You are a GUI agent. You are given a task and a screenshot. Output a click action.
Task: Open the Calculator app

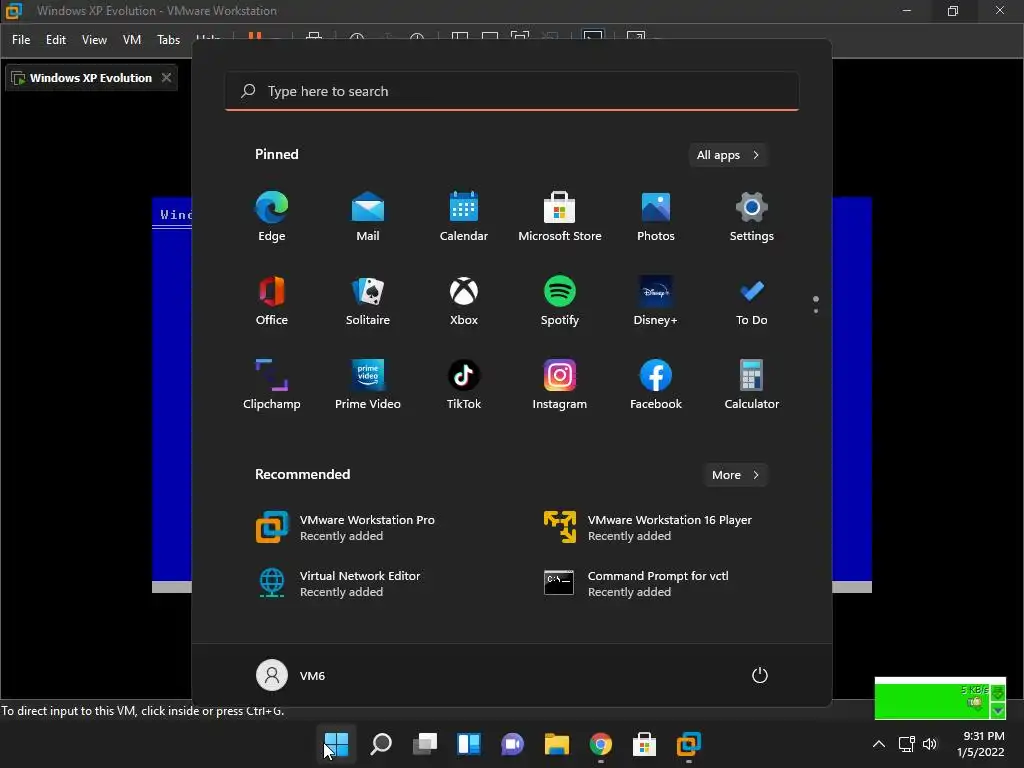(752, 385)
